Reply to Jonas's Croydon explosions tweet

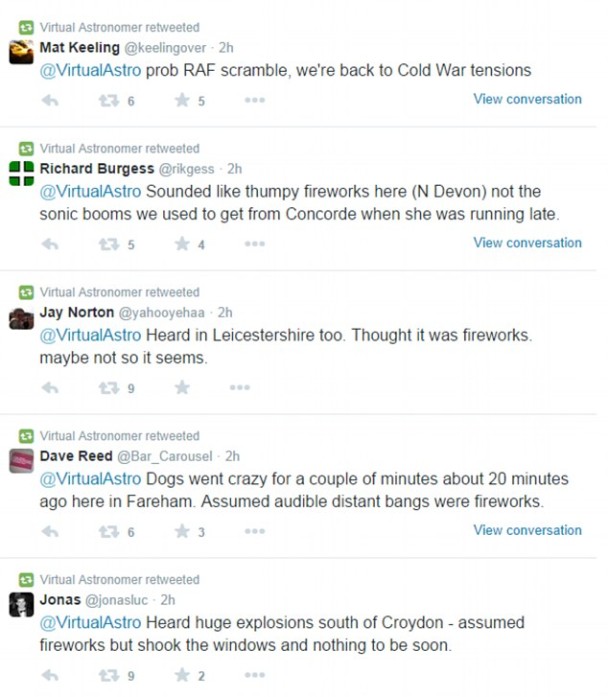(49, 676)
